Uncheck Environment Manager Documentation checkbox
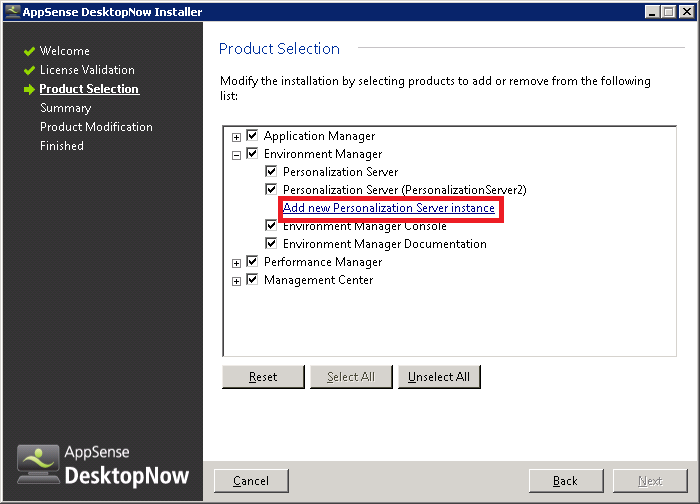This screenshot has width=700, height=504. pos(271,243)
